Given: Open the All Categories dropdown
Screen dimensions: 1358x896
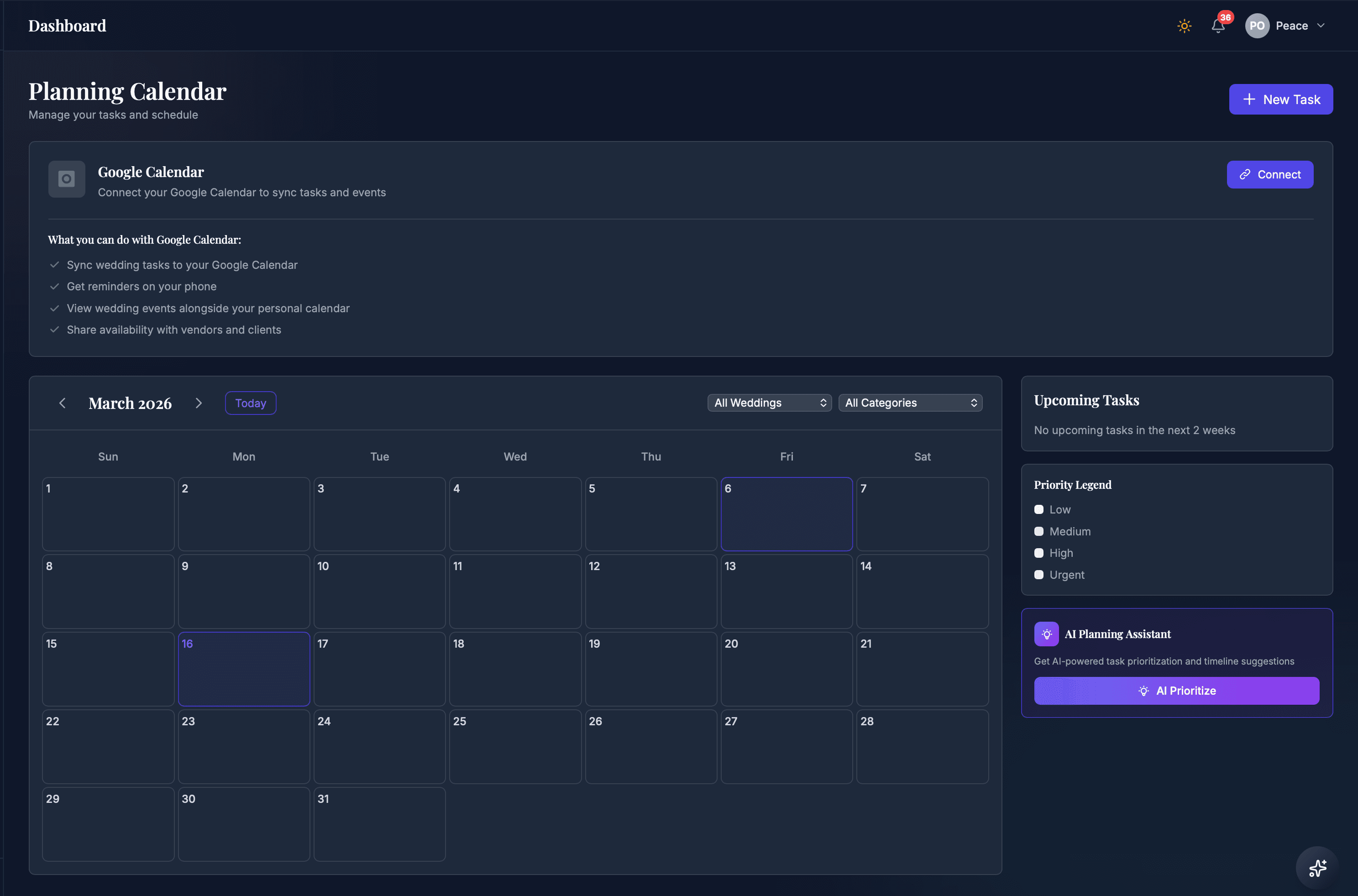Looking at the screenshot, I should (x=910, y=403).
